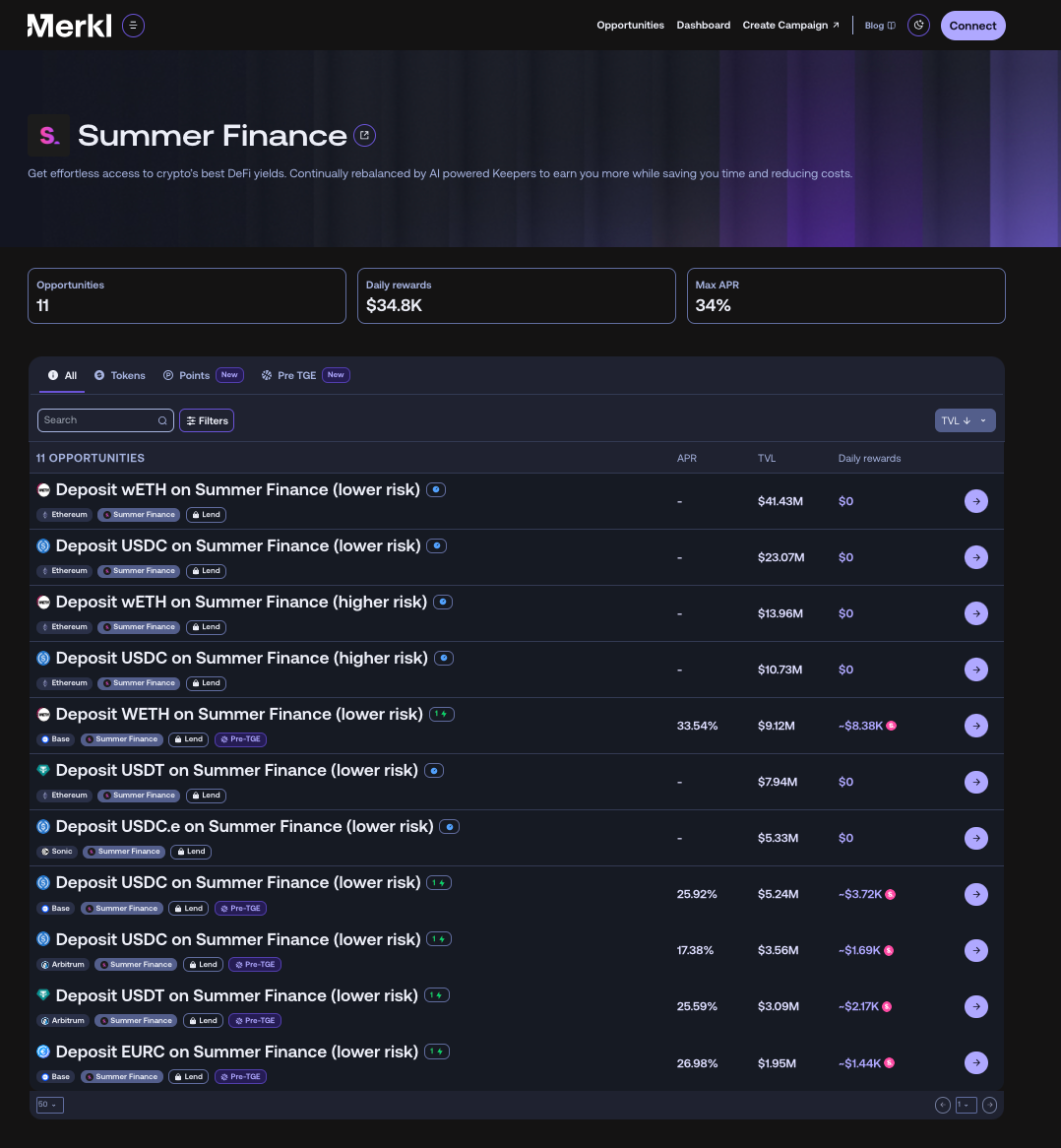Viewport: 1061px width, 1148px height.
Task: Click the Opportunities 11 stat card
Action: (187, 295)
